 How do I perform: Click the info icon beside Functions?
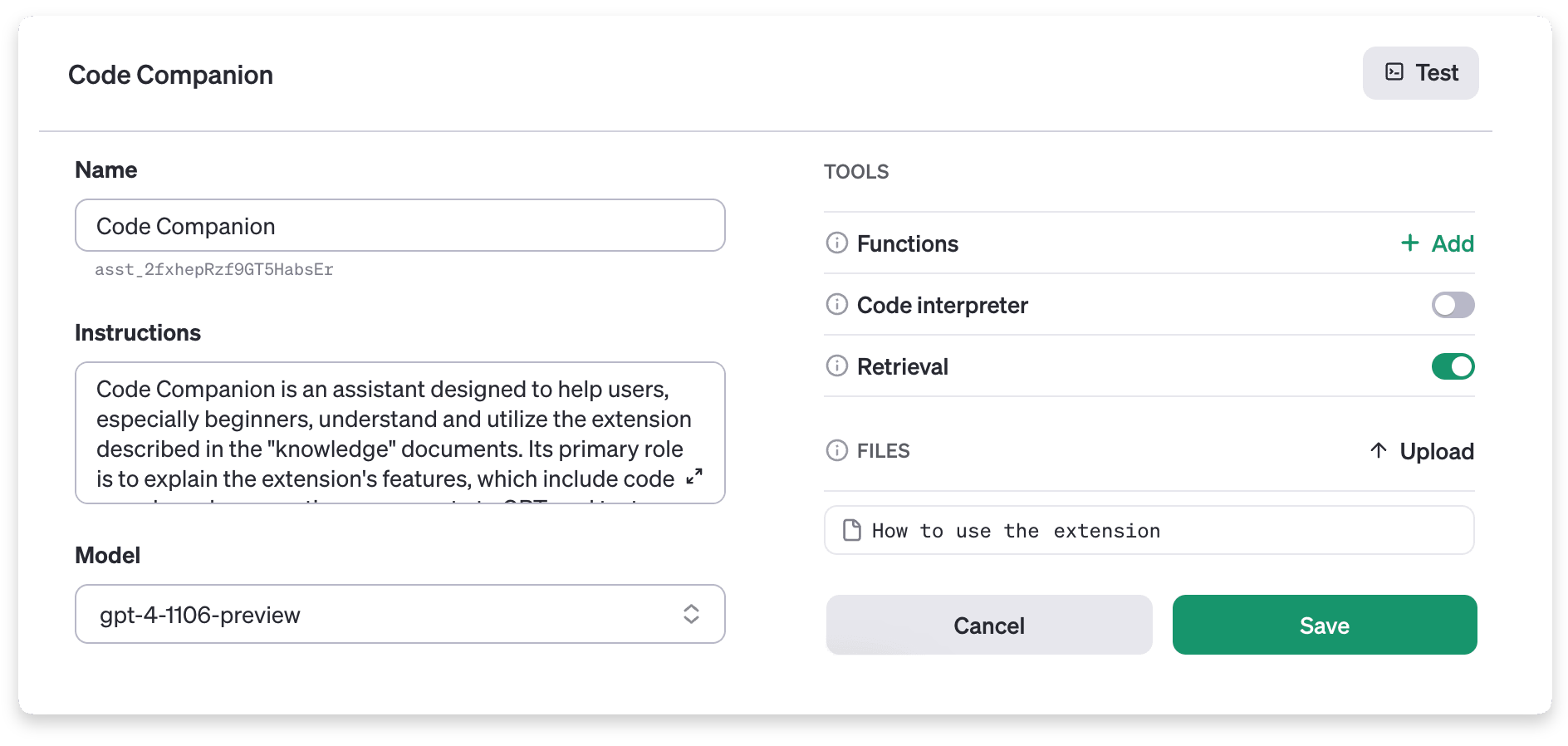pyautogui.click(x=836, y=243)
